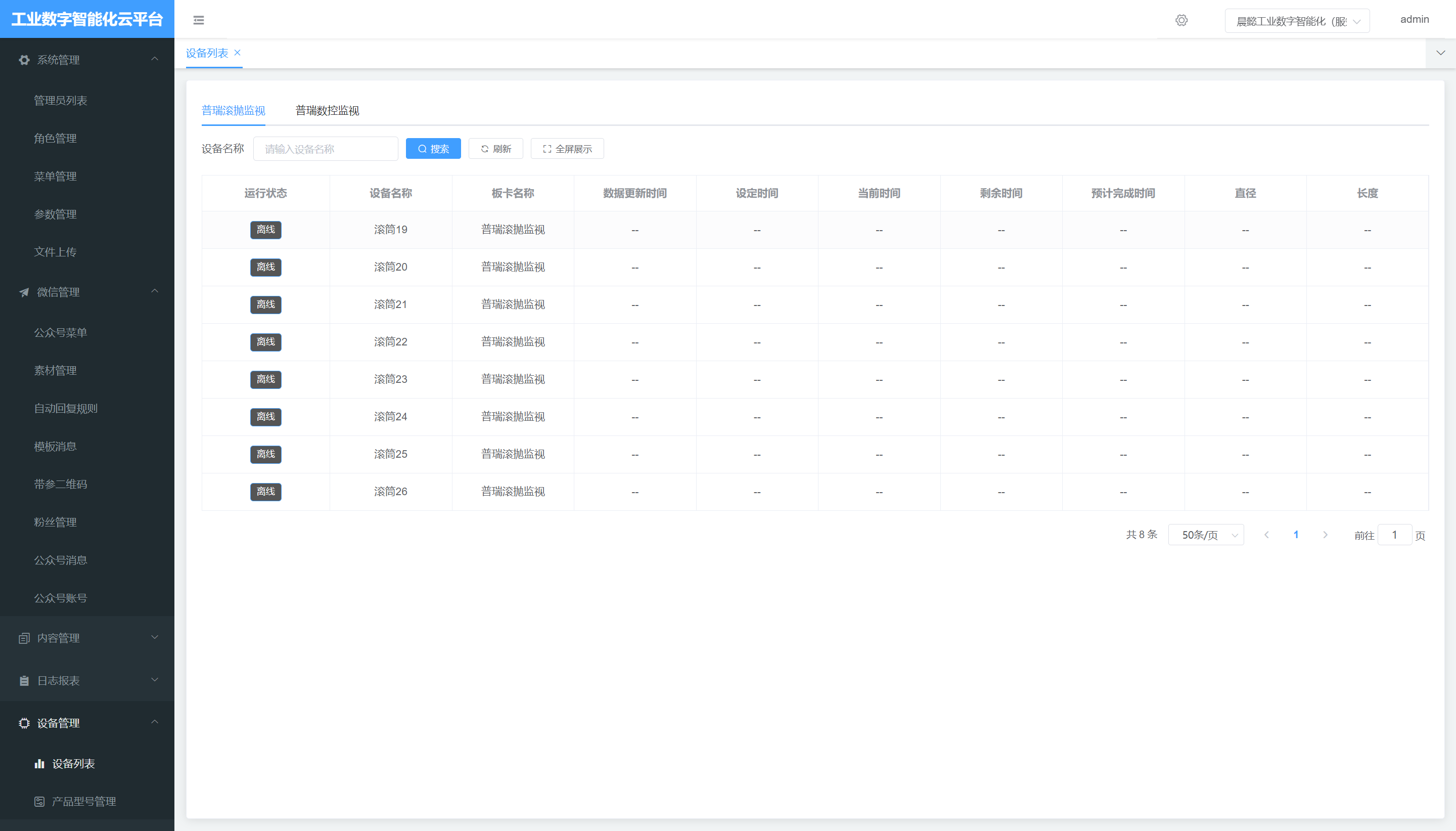
Task: Click the 离线 badge for 滚筒19
Action: [x=266, y=230]
